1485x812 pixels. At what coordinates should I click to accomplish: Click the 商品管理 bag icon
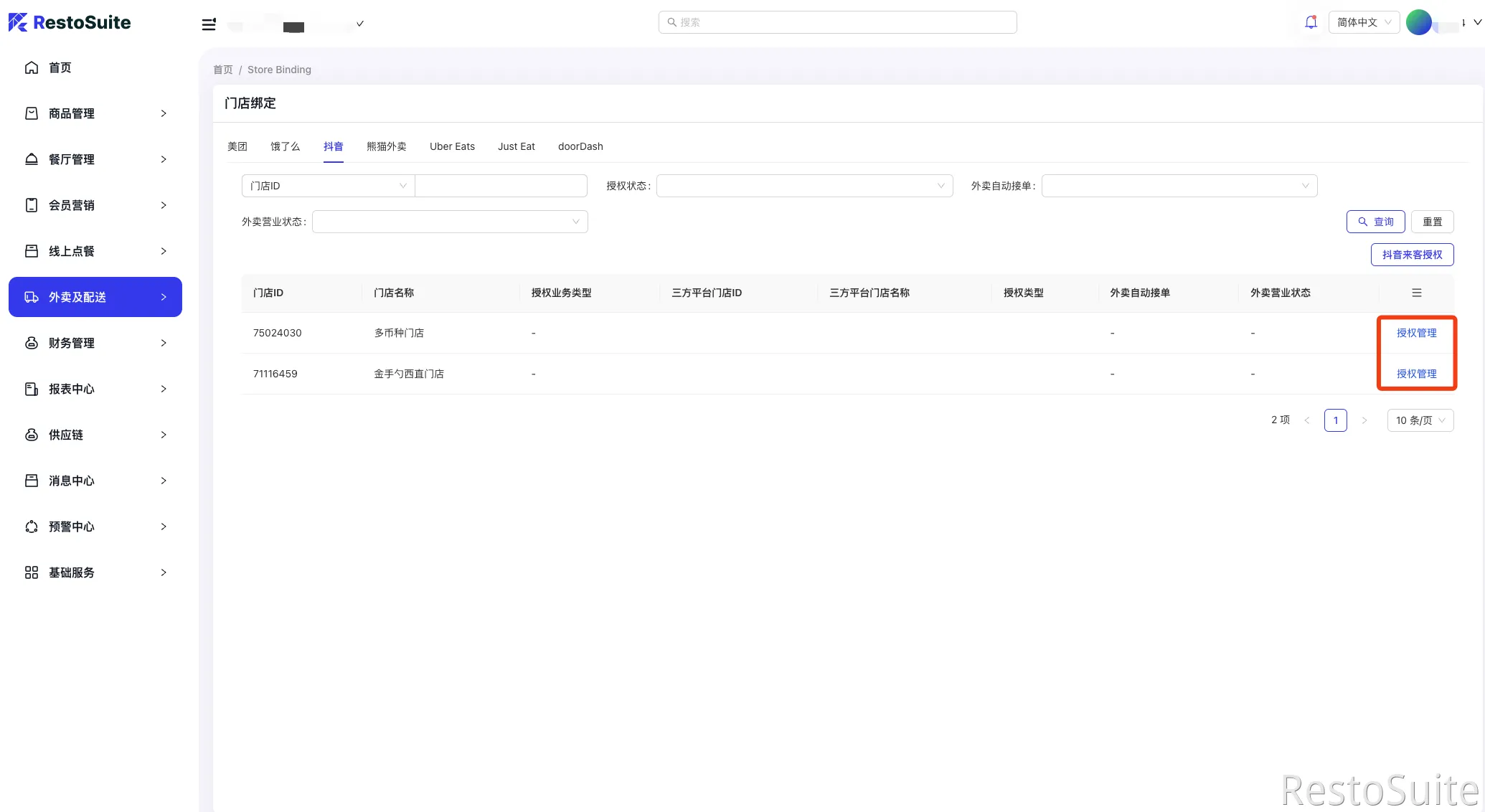(x=32, y=113)
